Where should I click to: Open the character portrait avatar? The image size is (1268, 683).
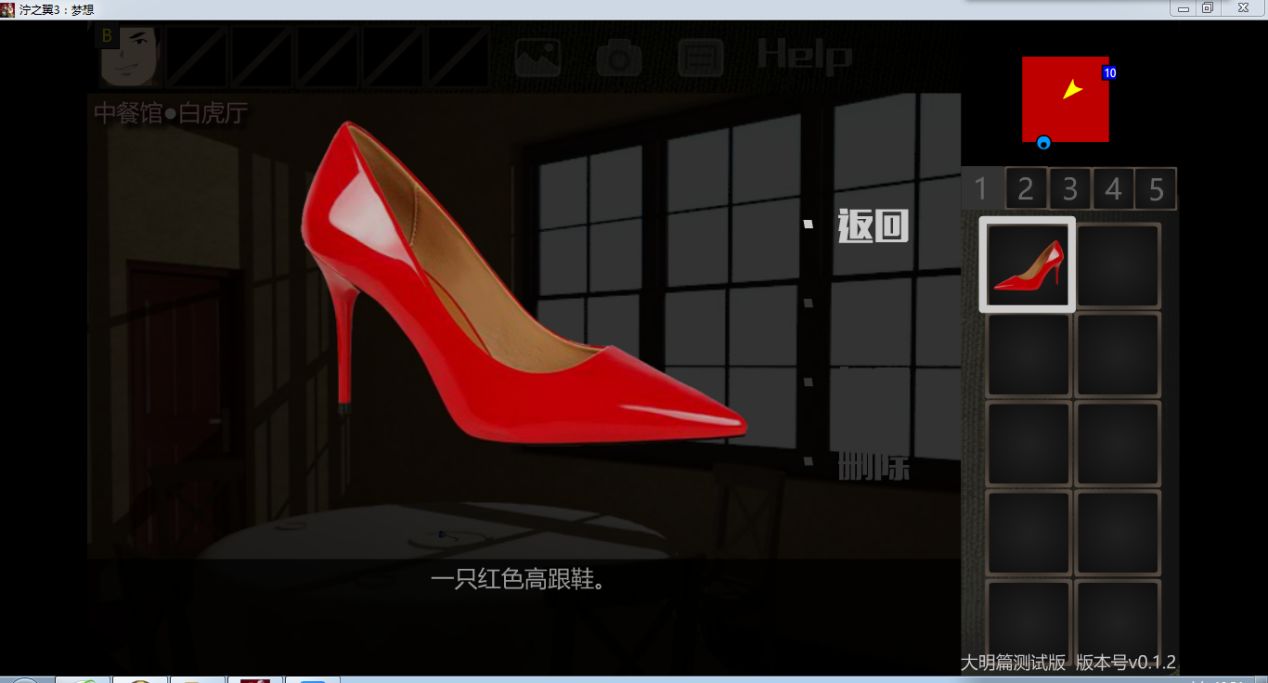click(129, 55)
